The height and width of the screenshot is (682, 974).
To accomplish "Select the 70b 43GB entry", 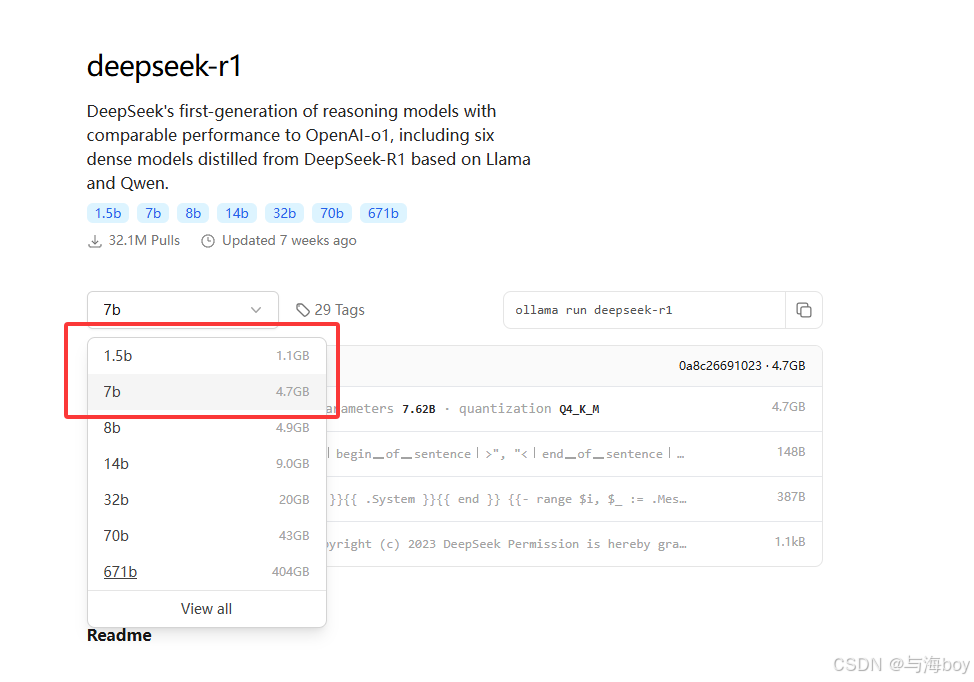I will pos(207,536).
